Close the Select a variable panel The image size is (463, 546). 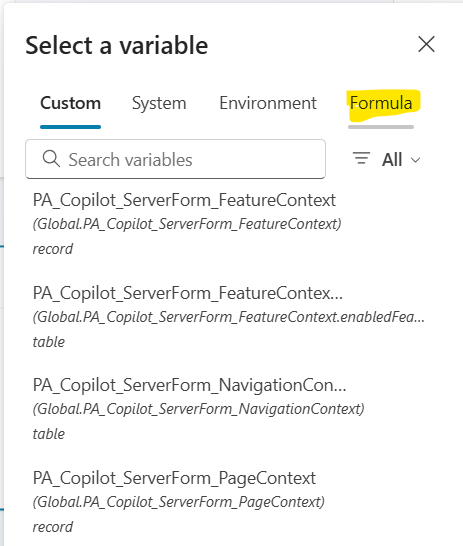pos(426,44)
